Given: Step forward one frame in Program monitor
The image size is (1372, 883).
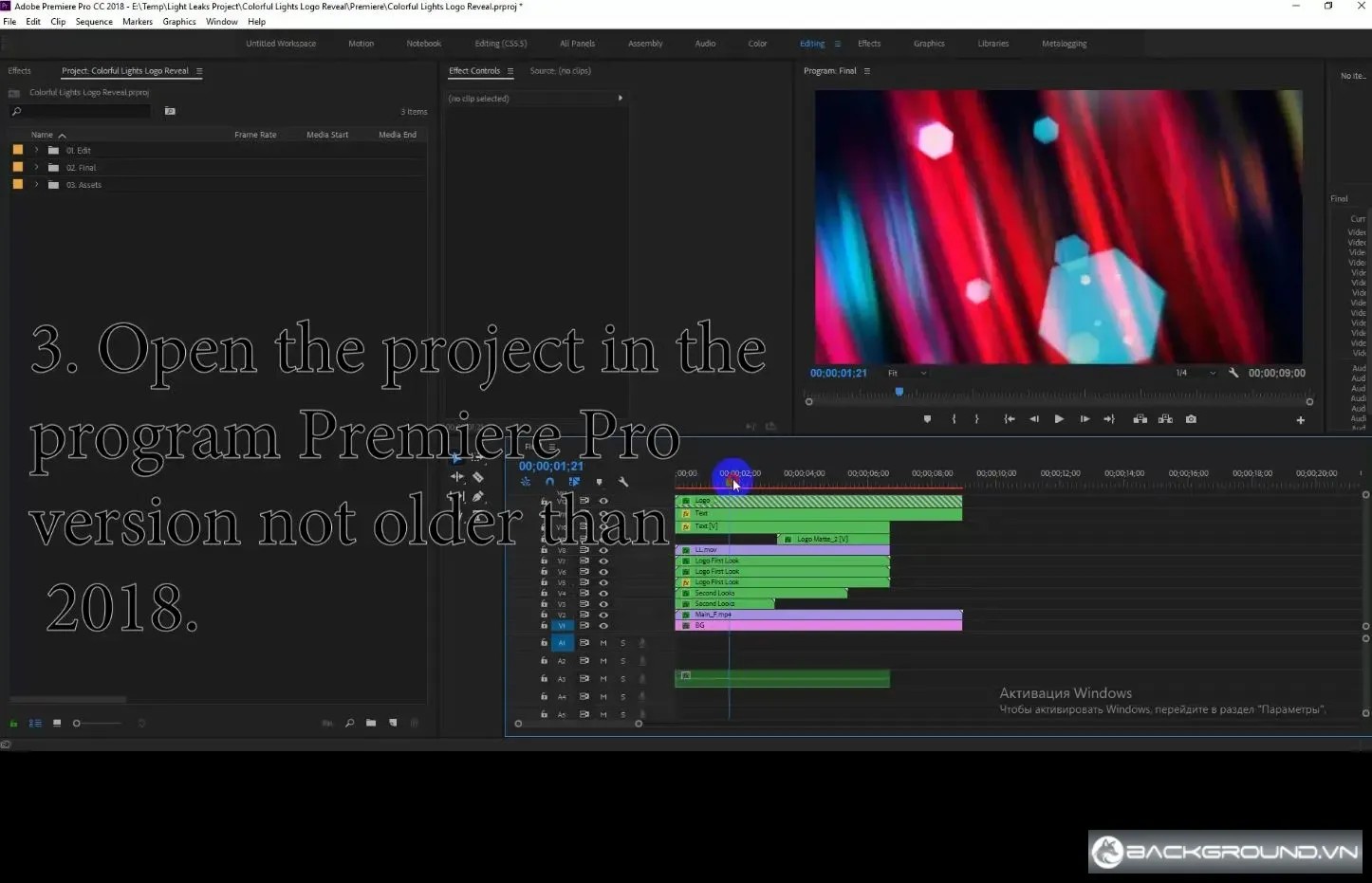Looking at the screenshot, I should point(1085,419).
